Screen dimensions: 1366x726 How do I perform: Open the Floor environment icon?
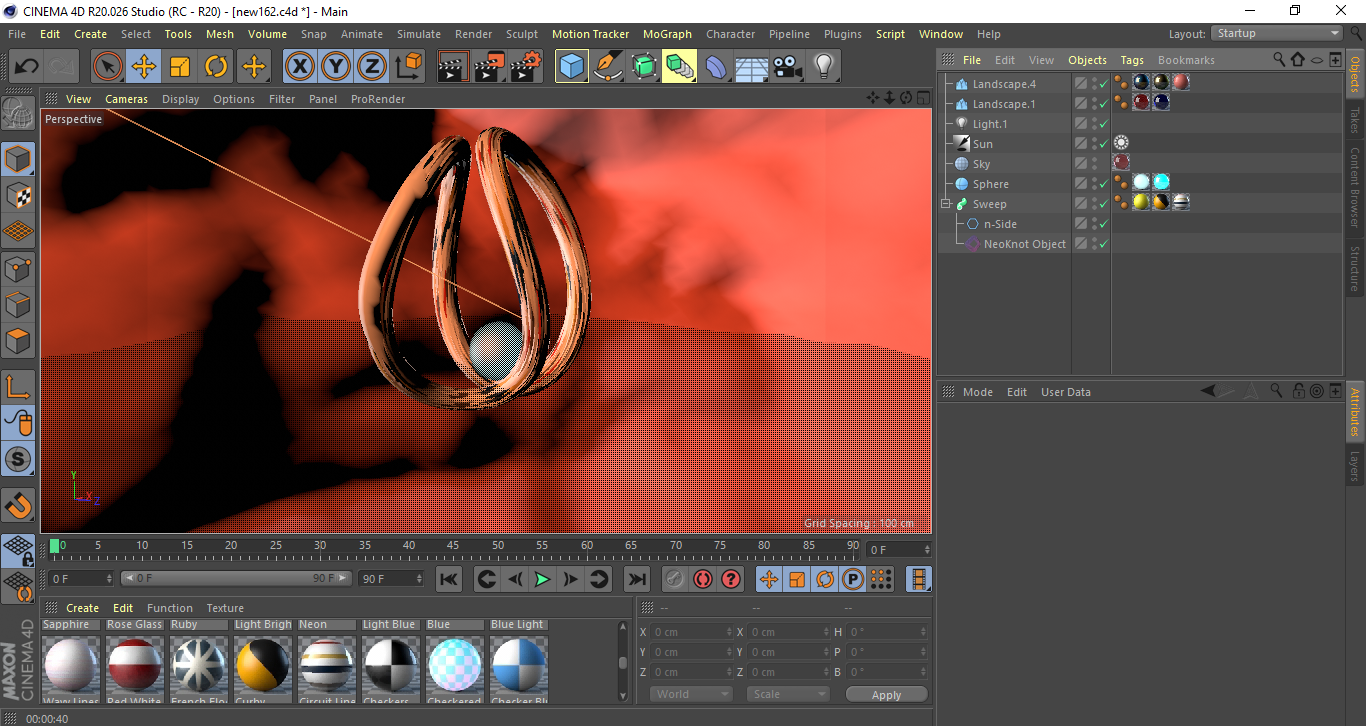[x=752, y=67]
